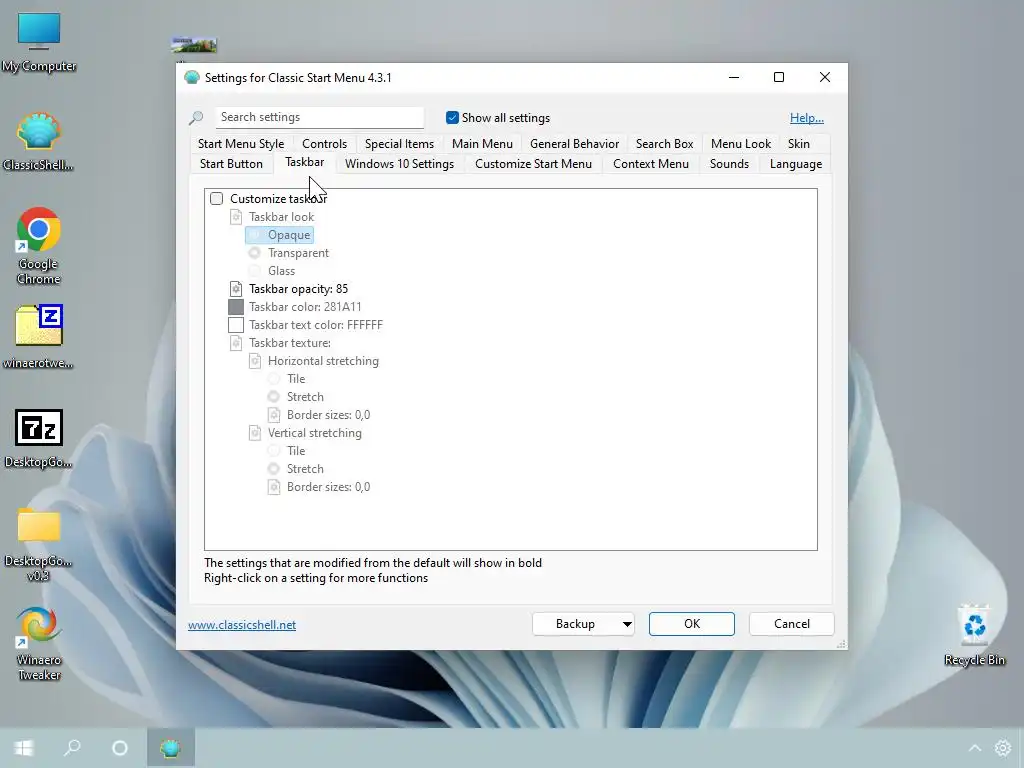Focus the Search settings field
Image resolution: width=1024 pixels, height=768 pixels.
(x=319, y=118)
